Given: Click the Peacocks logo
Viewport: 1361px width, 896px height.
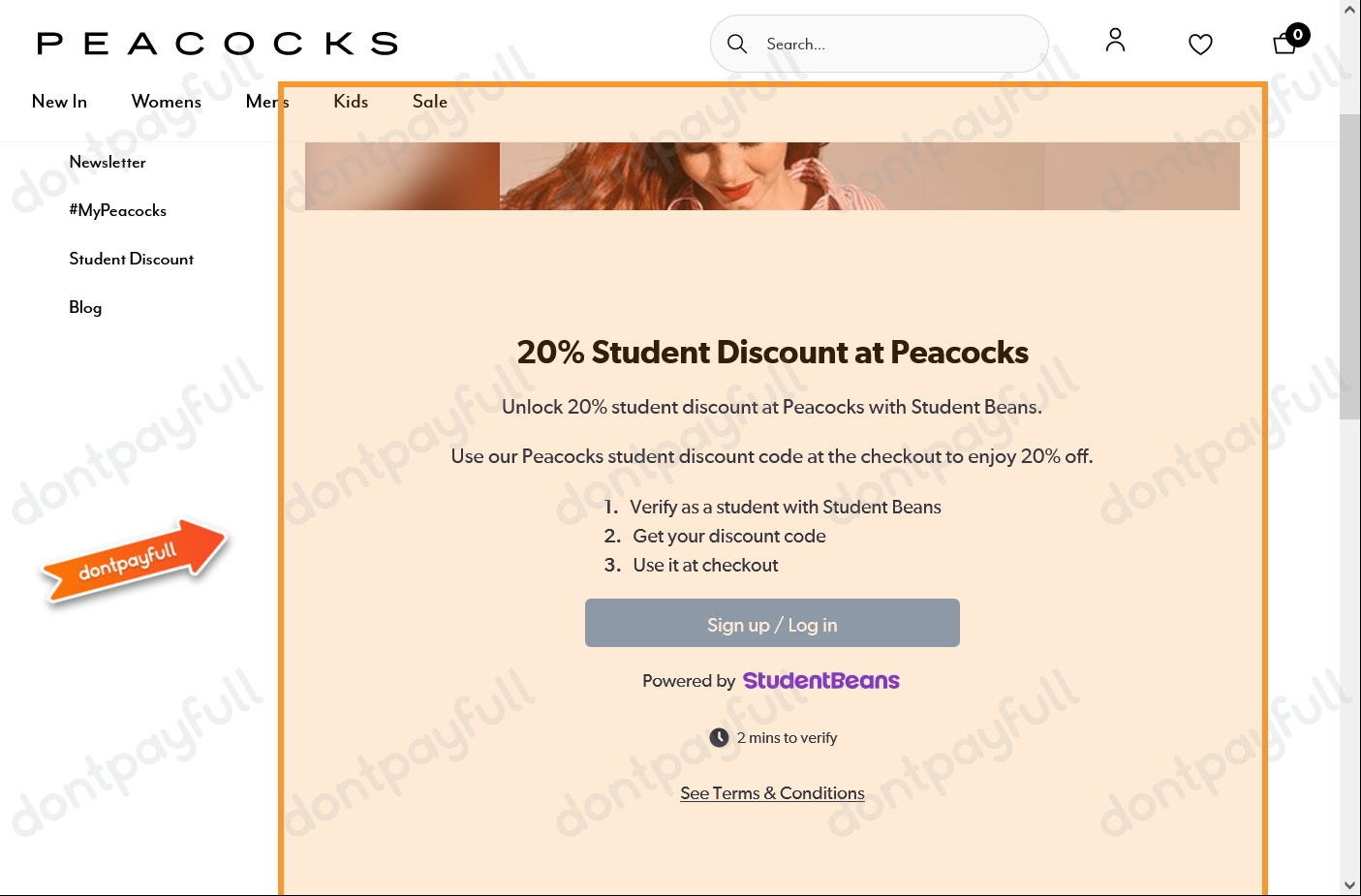Looking at the screenshot, I should (218, 44).
